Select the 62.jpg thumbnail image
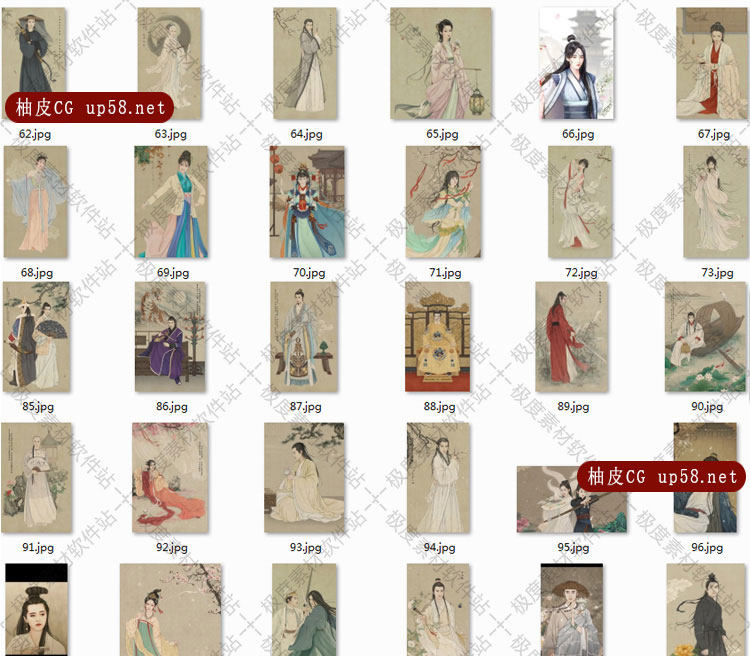750x656 pixels. [x=34, y=64]
